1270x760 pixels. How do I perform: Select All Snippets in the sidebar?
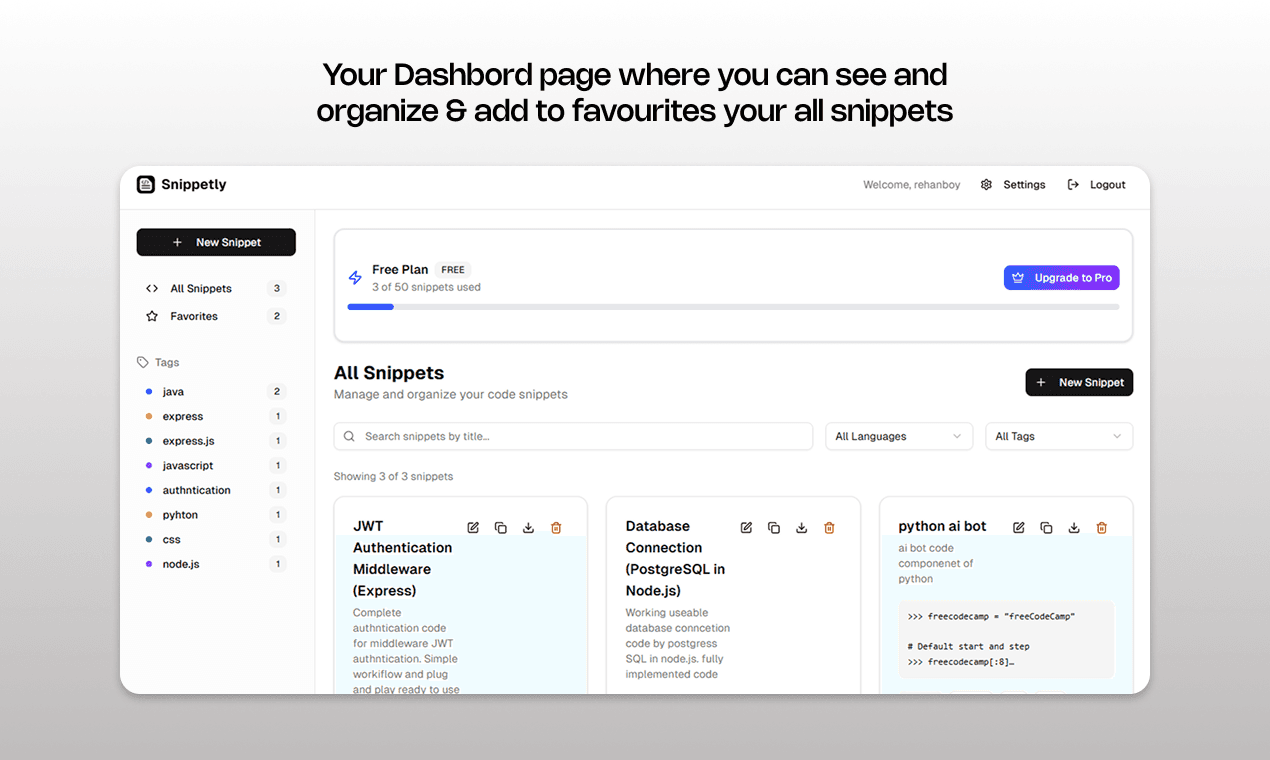[x=201, y=288]
